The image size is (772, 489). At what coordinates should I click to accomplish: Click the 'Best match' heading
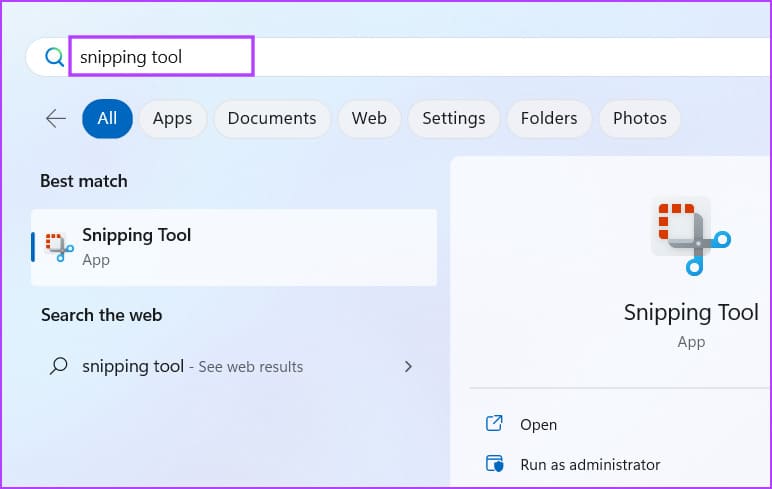pos(84,181)
